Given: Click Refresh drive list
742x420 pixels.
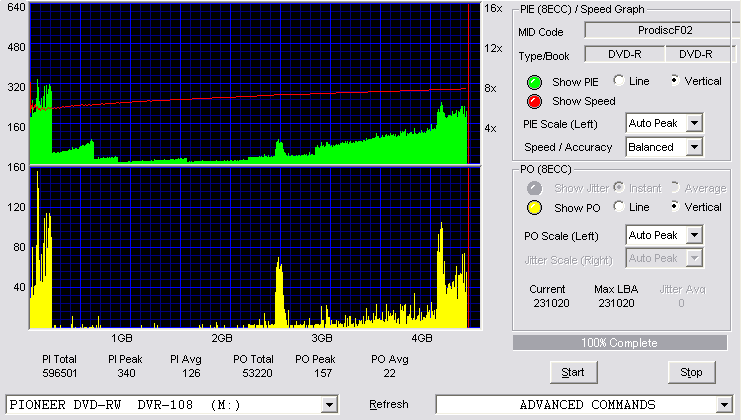Looking at the screenshot, I should (x=389, y=404).
